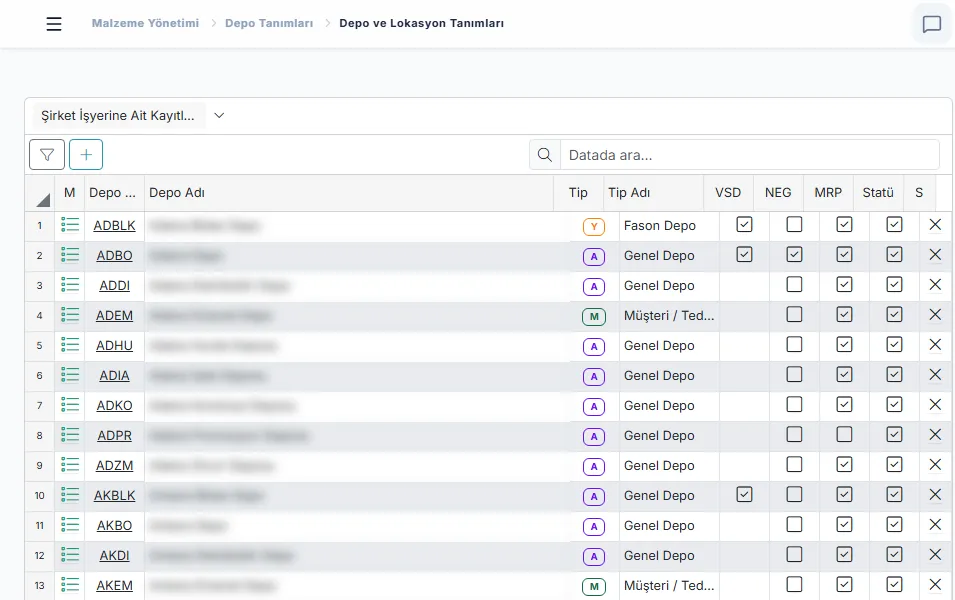The height and width of the screenshot is (600, 955).
Task: Uncheck VSD checkbox for AKBLK
Action: click(744, 494)
